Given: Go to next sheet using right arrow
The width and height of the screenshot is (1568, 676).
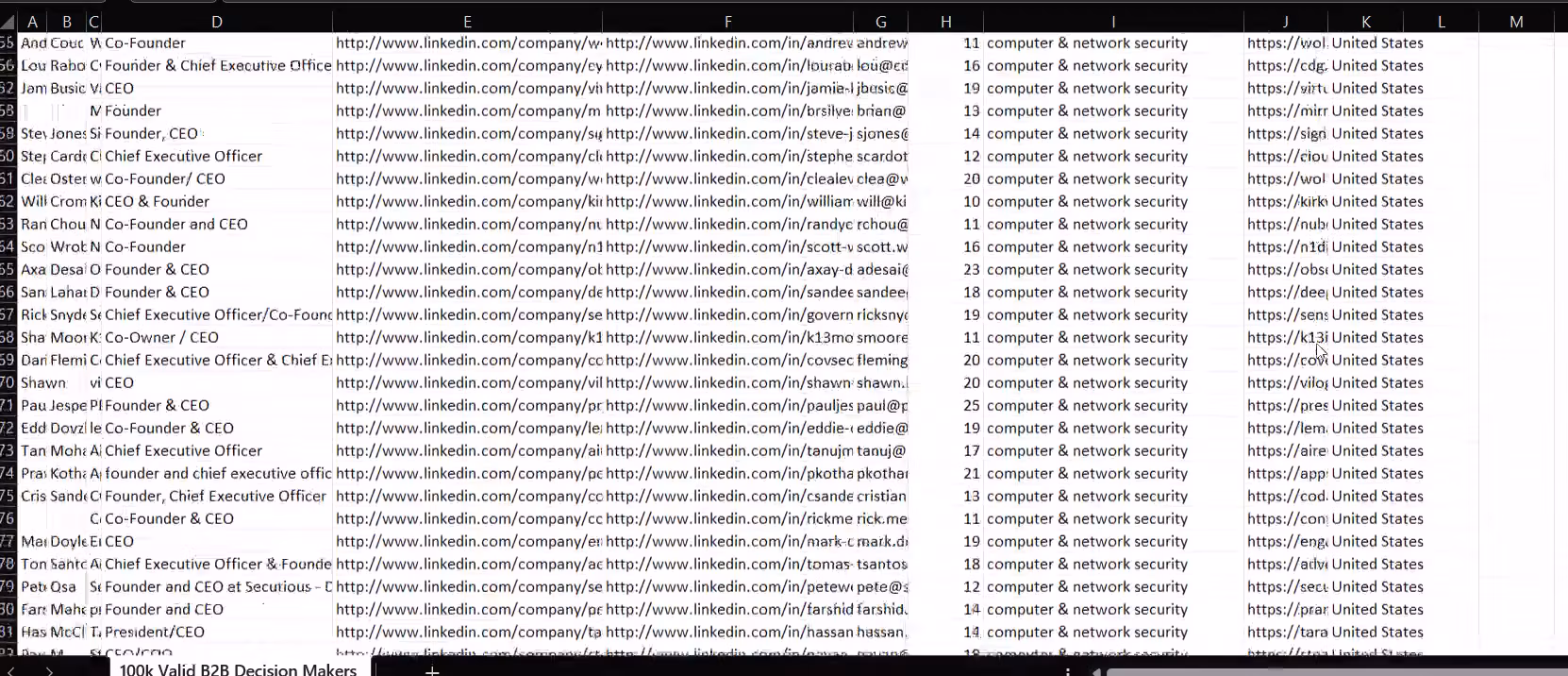Looking at the screenshot, I should [x=49, y=669].
